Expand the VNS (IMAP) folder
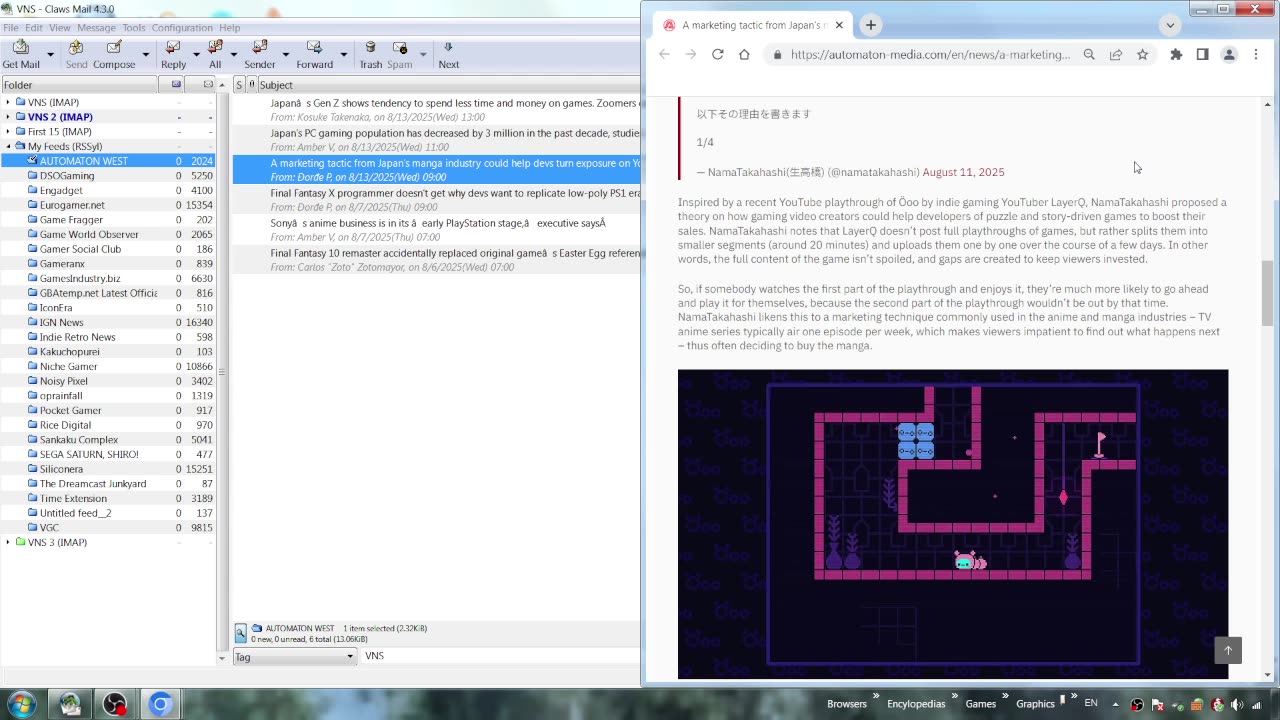1280x720 pixels. tap(8, 102)
